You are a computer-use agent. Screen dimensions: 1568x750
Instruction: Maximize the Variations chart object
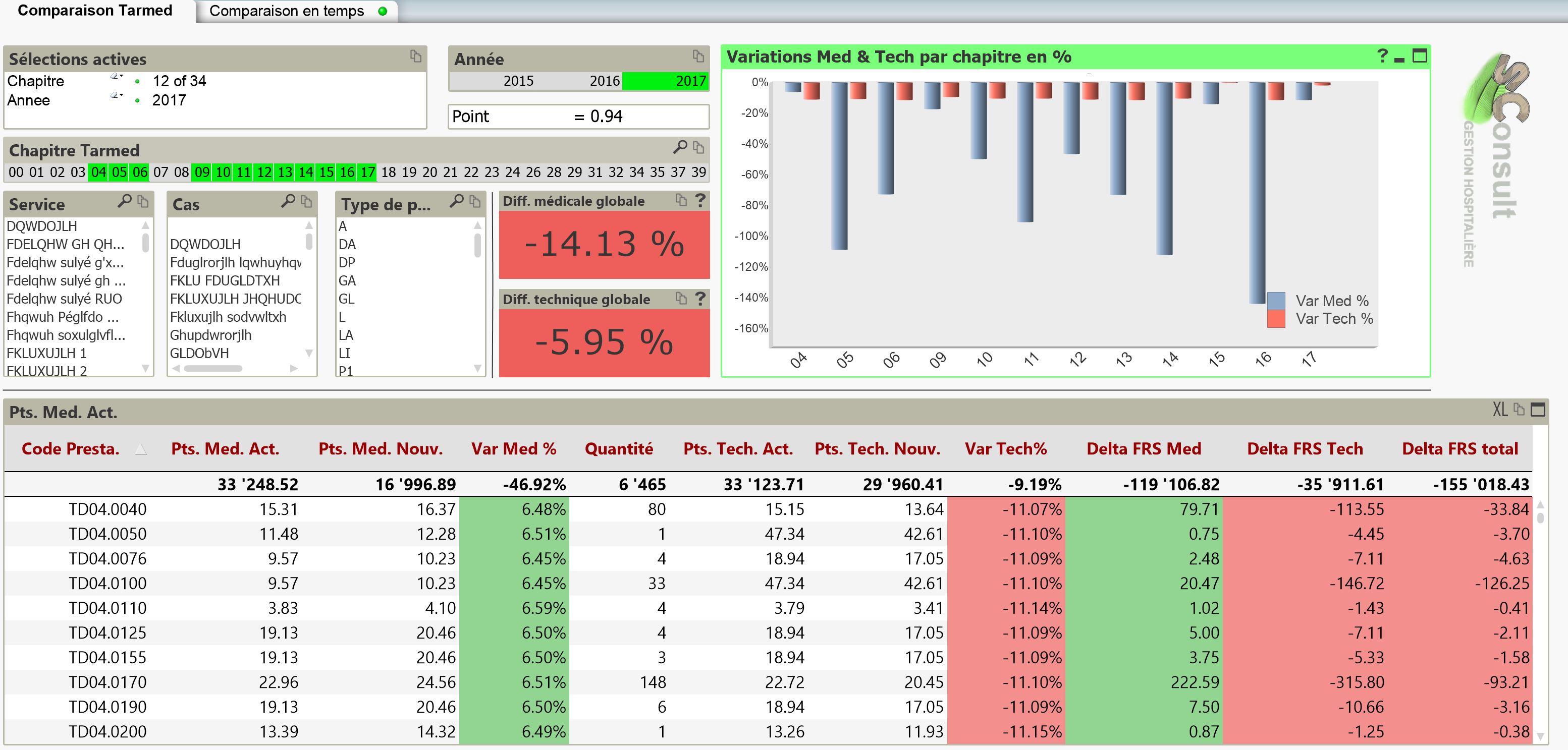coord(1420,56)
